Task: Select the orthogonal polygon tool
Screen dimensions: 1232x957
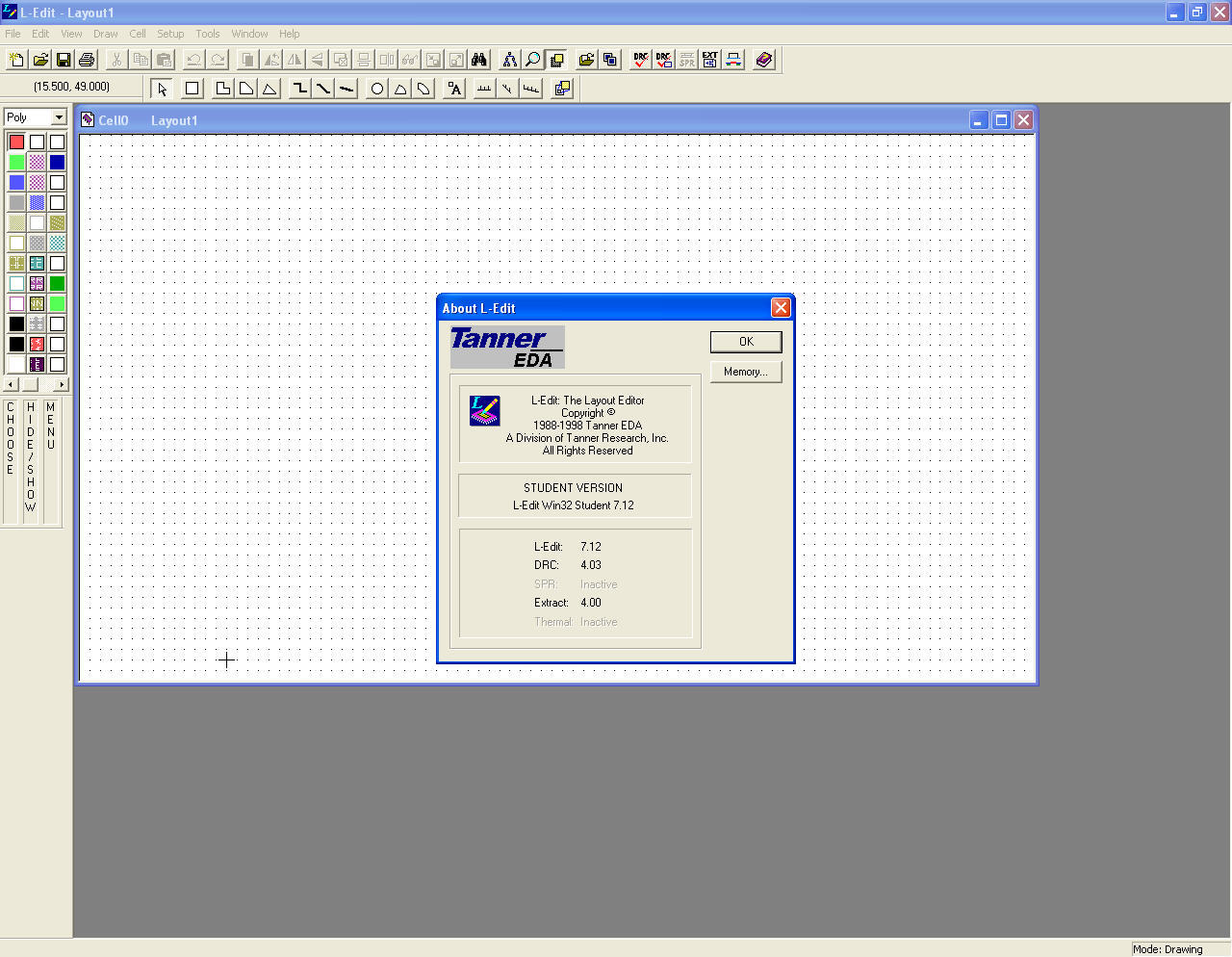Action: [x=222, y=89]
